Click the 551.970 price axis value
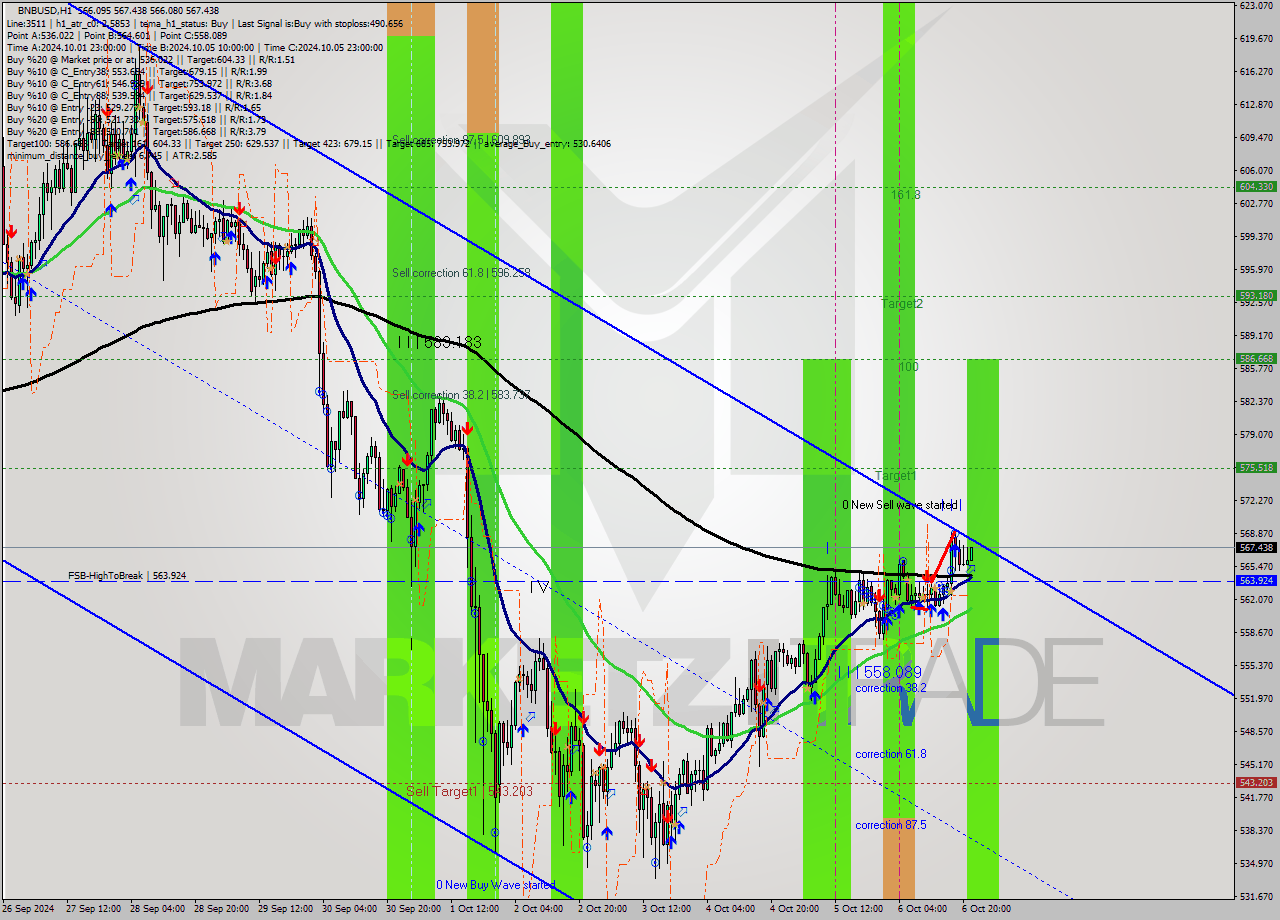This screenshot has width=1280, height=920. coord(1256,698)
